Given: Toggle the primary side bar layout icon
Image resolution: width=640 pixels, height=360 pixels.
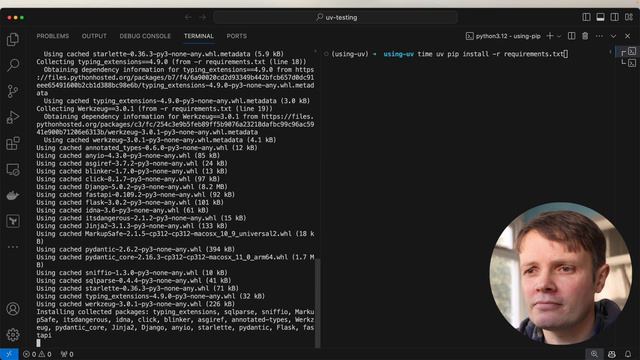Looking at the screenshot, I should [x=587, y=17].
